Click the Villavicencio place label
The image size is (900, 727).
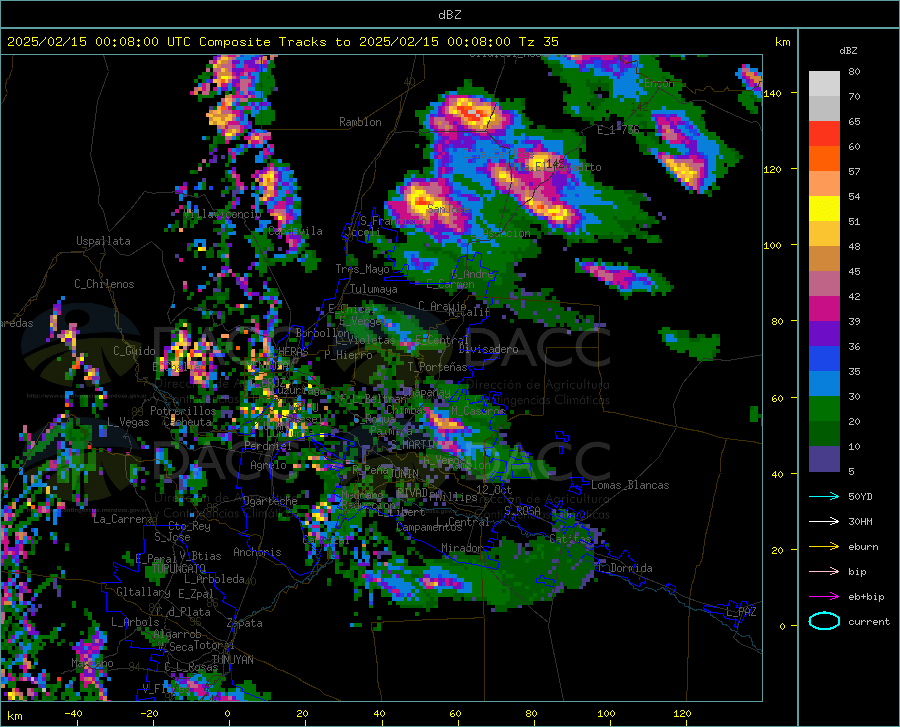coord(223,214)
